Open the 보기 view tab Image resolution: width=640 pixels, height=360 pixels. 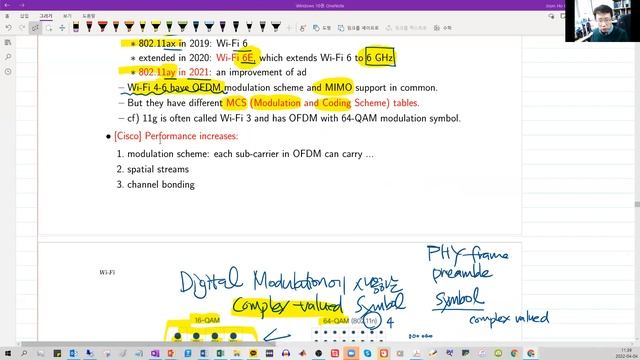coord(67,16)
